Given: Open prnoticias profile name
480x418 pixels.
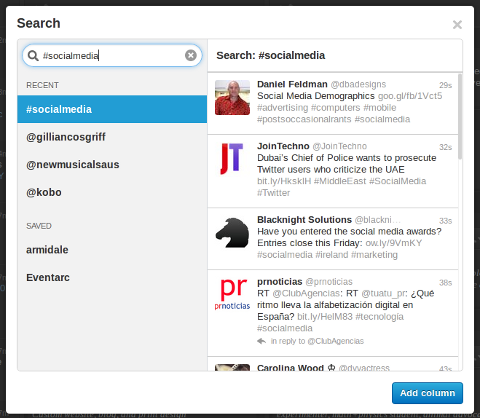Looking at the screenshot, I should coord(280,282).
